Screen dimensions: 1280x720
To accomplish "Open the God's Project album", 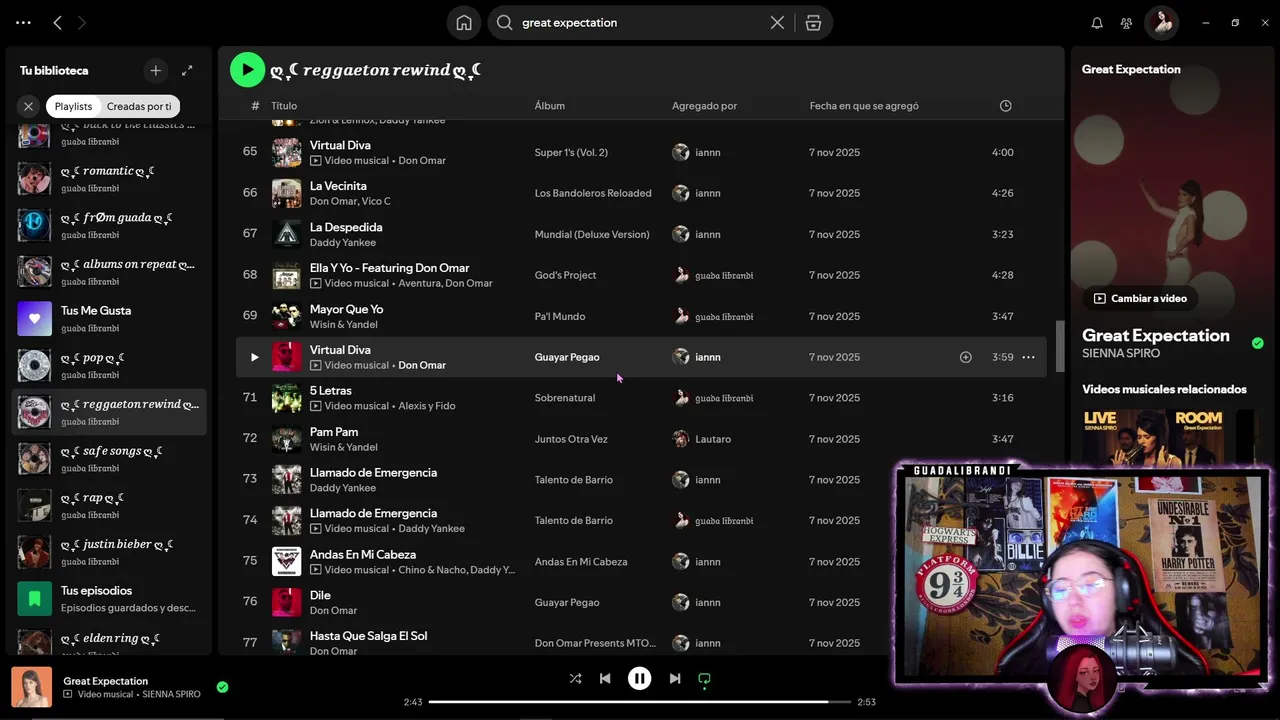I will pos(565,276).
